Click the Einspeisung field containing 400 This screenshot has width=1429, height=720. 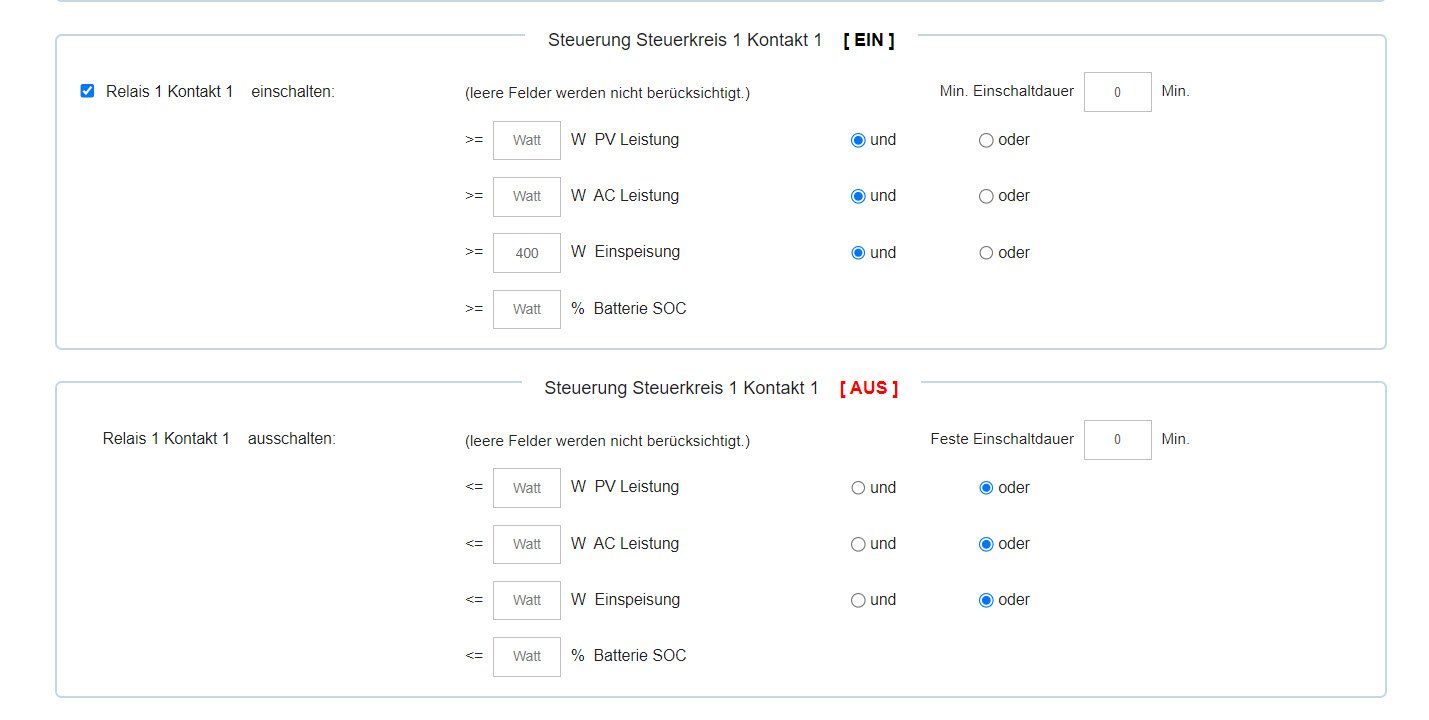(x=527, y=253)
